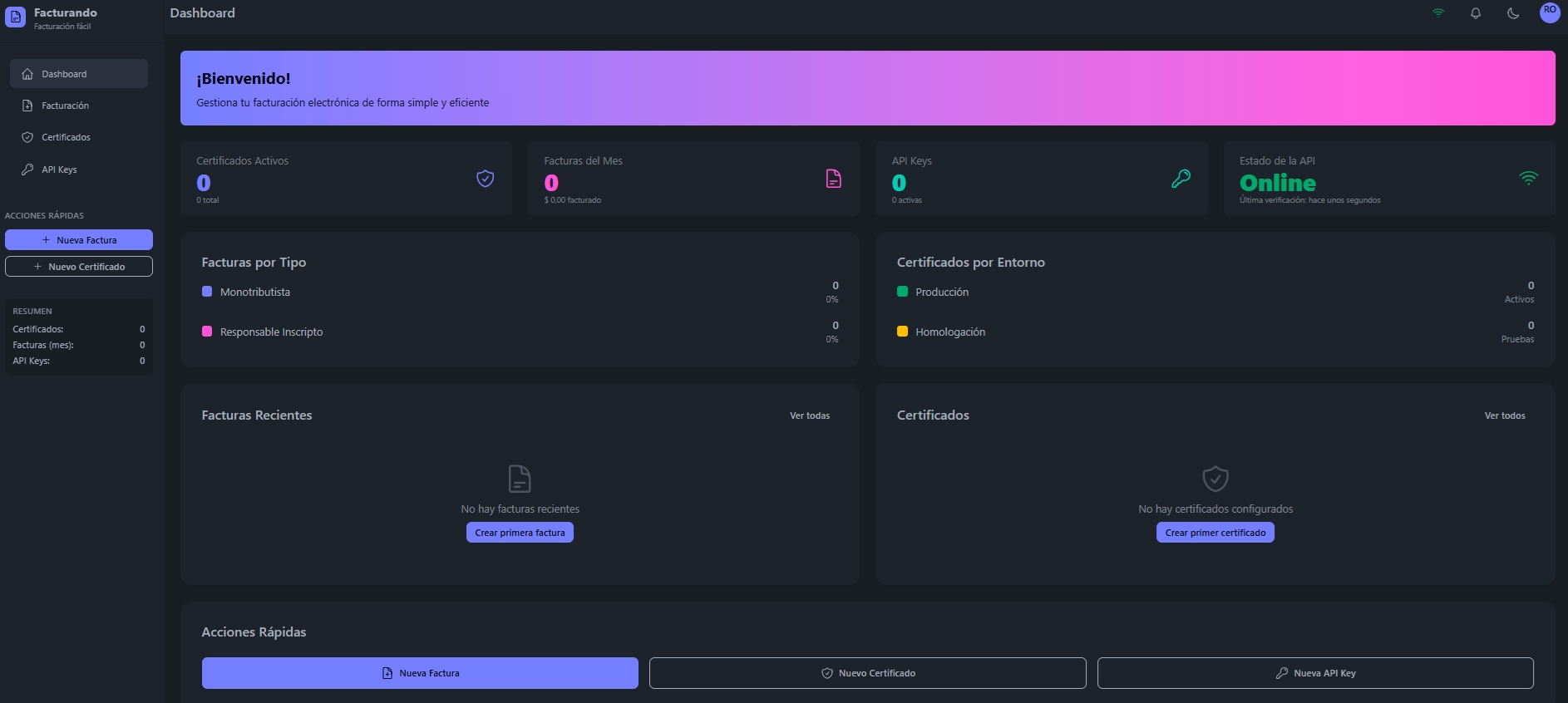Click Crear primer certificado button

pos(1215,533)
